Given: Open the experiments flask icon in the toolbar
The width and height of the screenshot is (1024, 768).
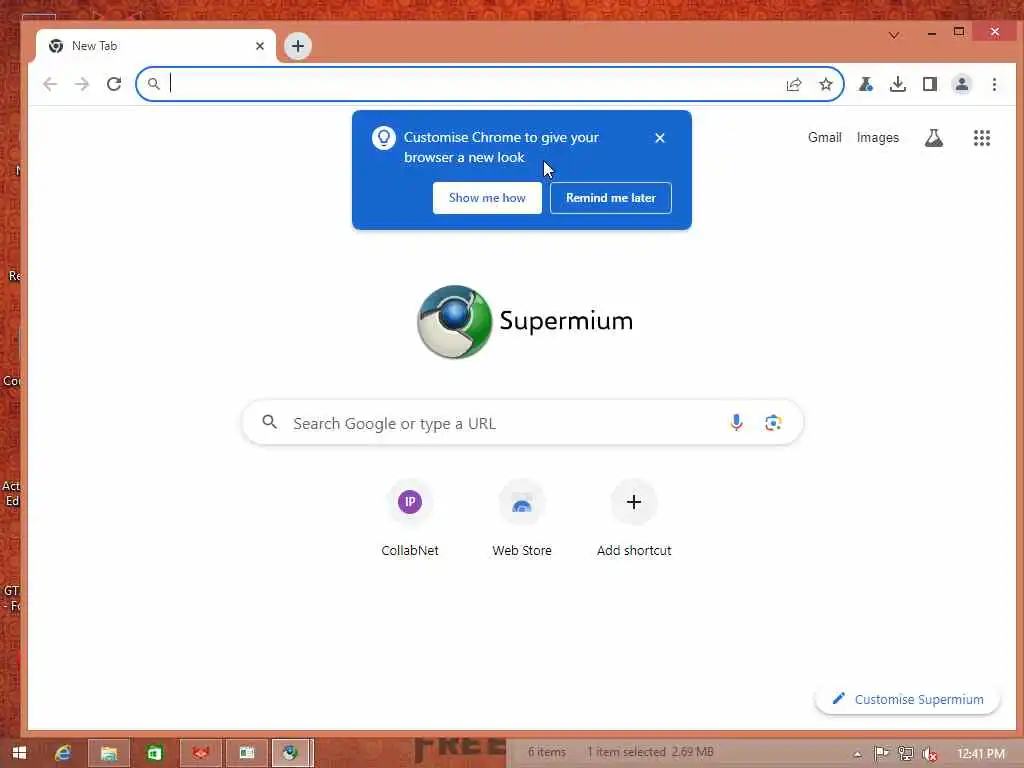Looking at the screenshot, I should pos(866,84).
